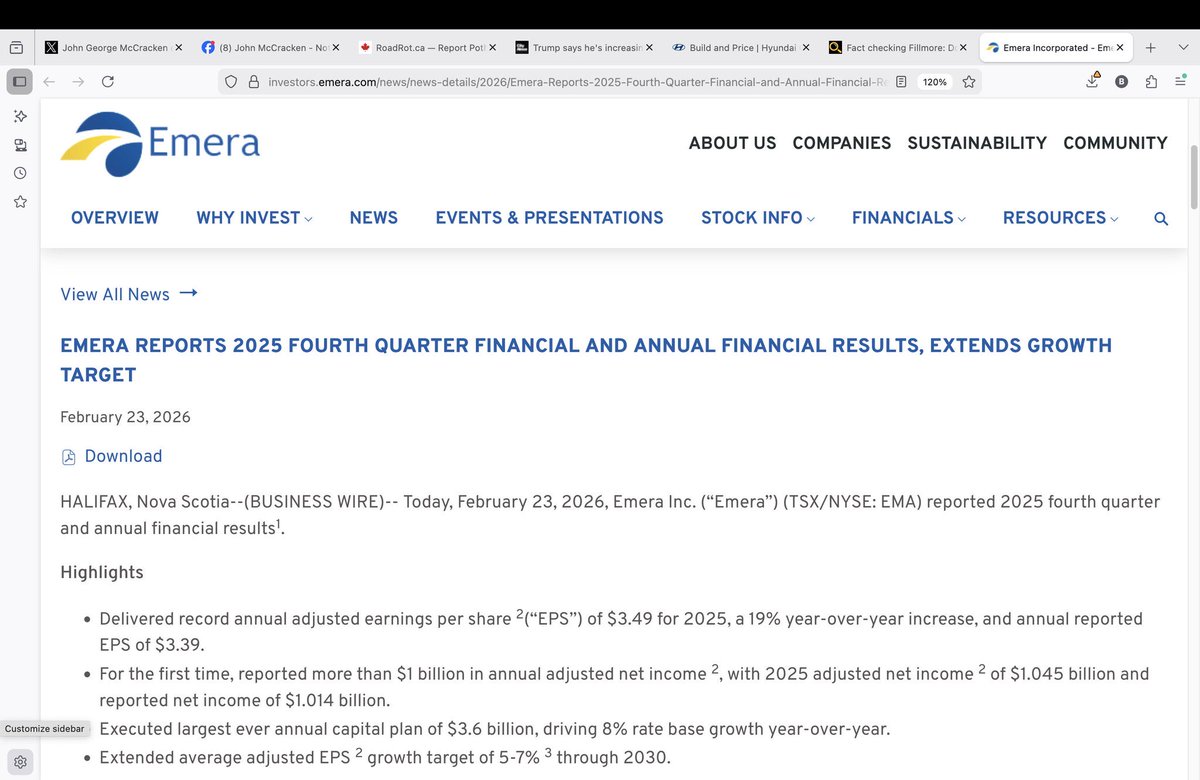Screen dimensions: 1200x780
Task: Click the View All News link
Action: point(114,294)
